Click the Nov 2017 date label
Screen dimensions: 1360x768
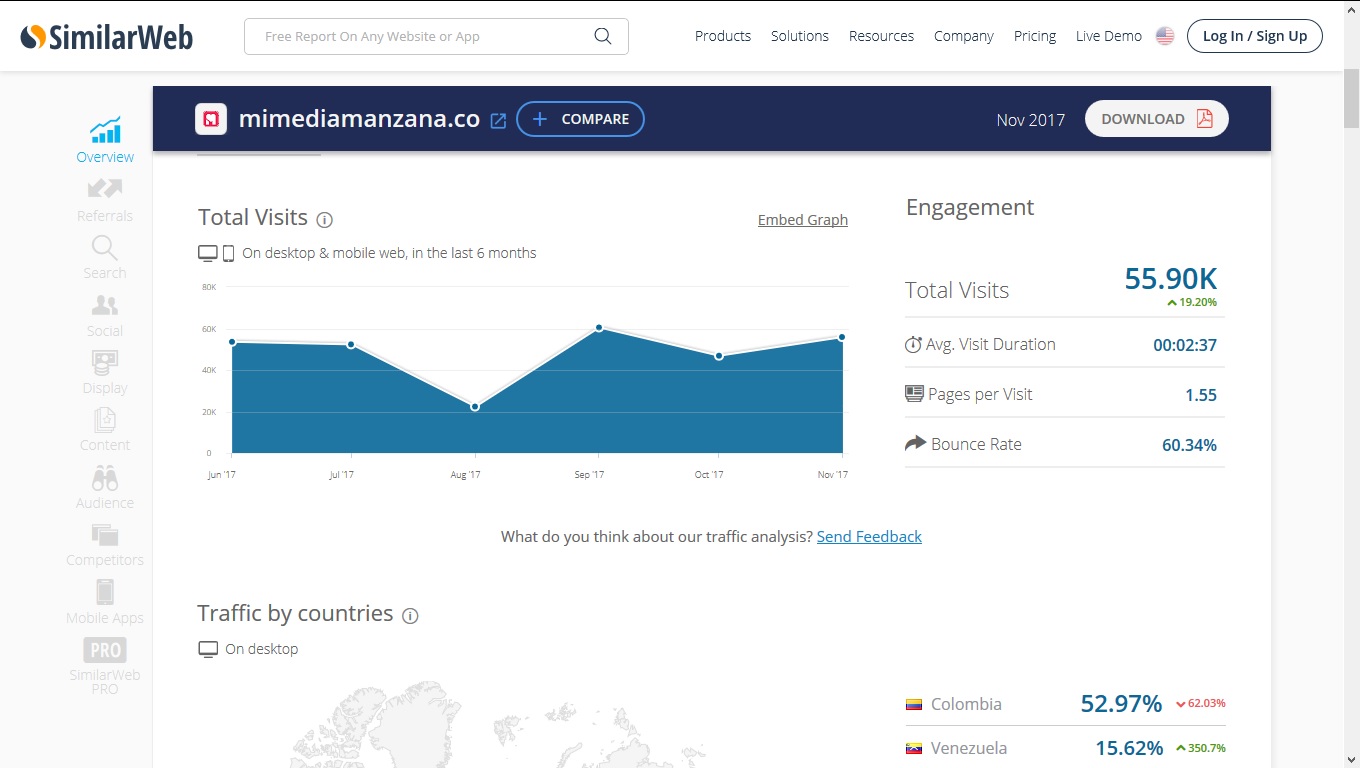tap(1031, 120)
